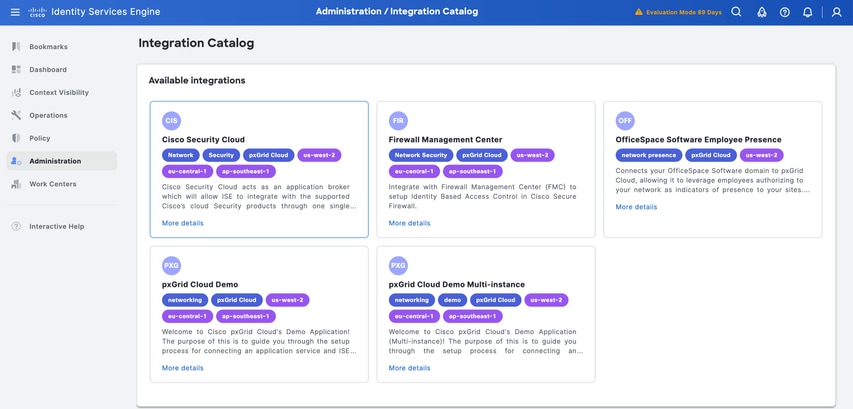Click eu-central-1 tag on Firewall Management Center
This screenshot has width=853, height=409.
415,171
